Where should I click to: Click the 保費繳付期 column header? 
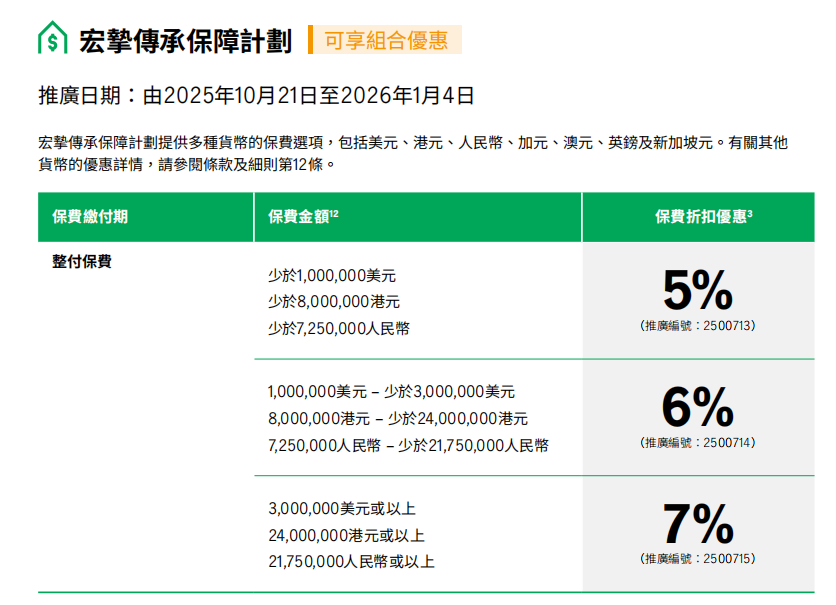click(90, 217)
